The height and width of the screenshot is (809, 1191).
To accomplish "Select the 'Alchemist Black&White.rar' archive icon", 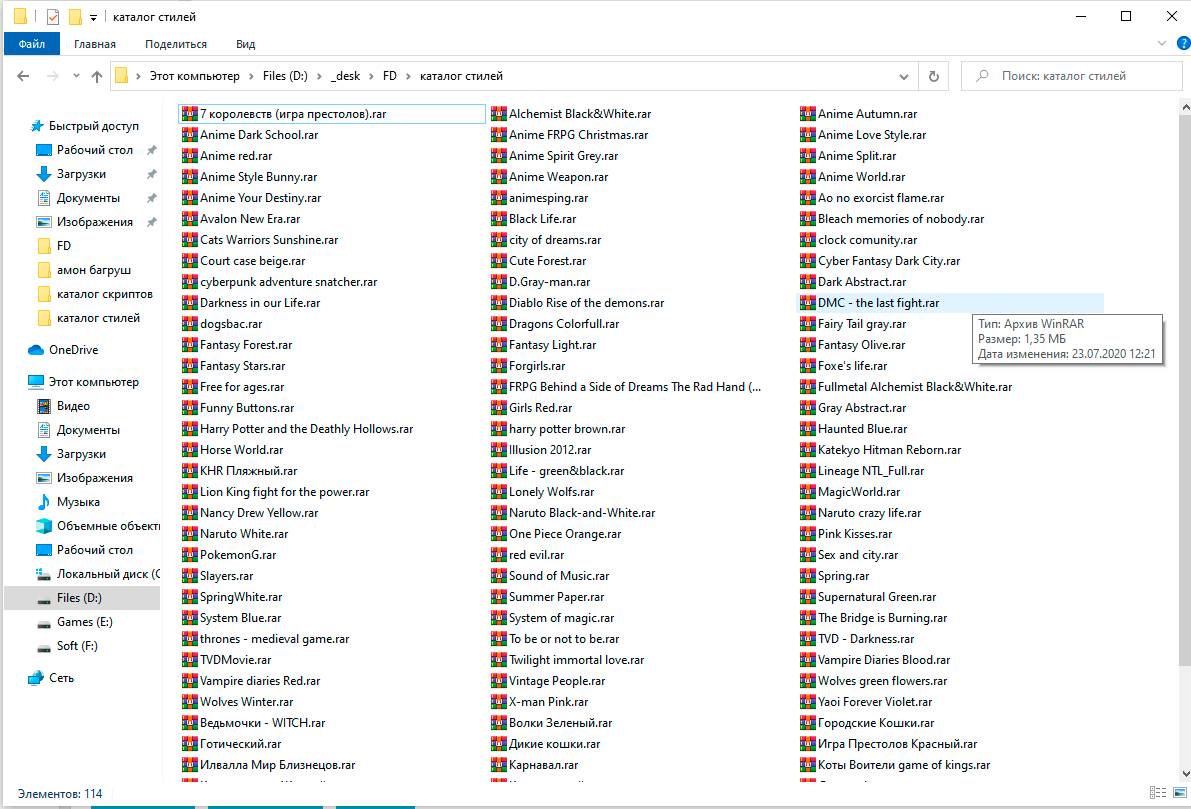I will (x=498, y=114).
